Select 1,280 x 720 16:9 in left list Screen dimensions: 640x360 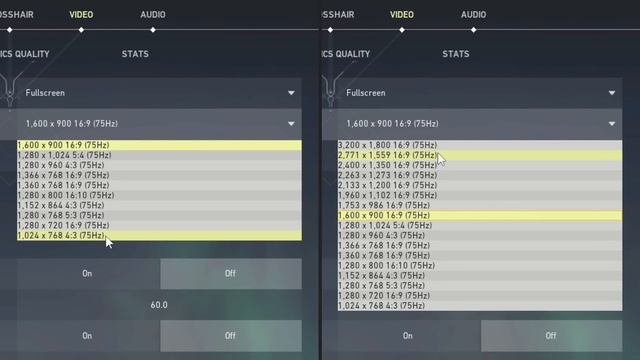click(159, 225)
